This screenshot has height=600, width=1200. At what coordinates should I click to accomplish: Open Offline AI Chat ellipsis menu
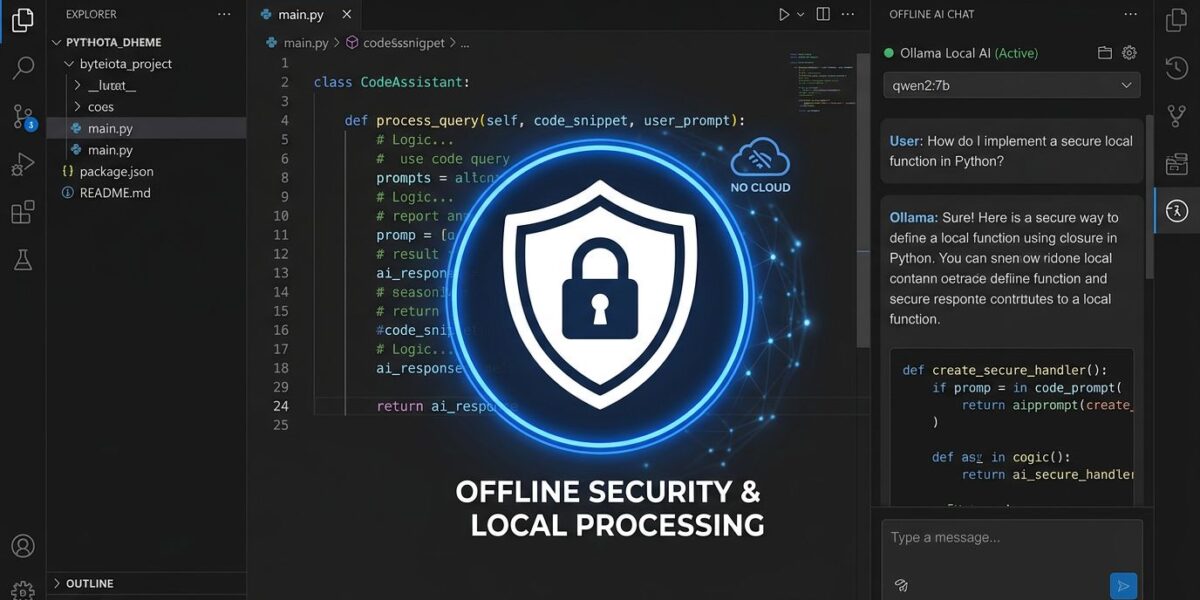click(x=1131, y=14)
